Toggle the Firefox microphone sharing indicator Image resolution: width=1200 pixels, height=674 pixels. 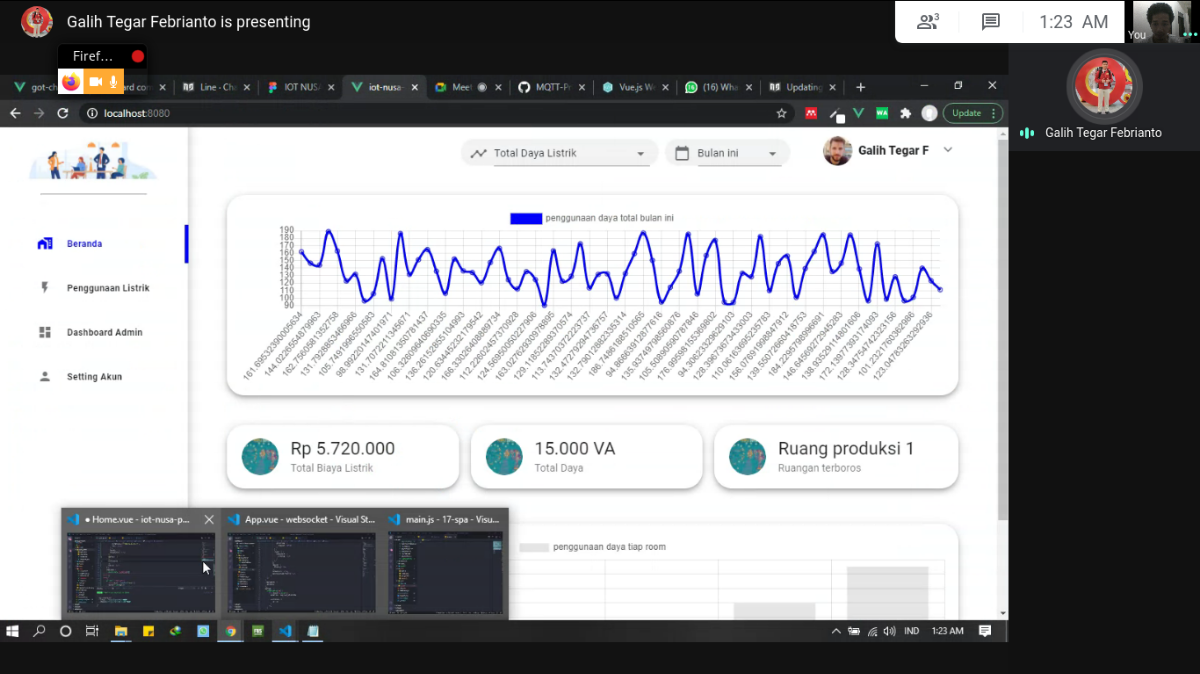tap(114, 81)
